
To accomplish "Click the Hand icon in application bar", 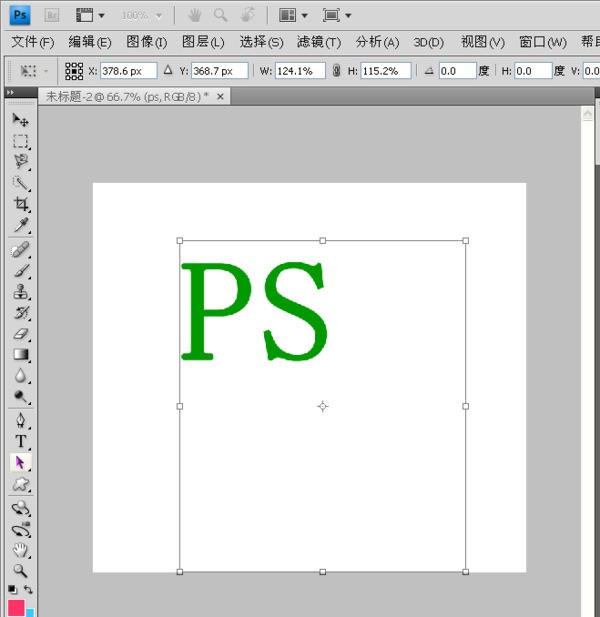I will click(x=194, y=15).
